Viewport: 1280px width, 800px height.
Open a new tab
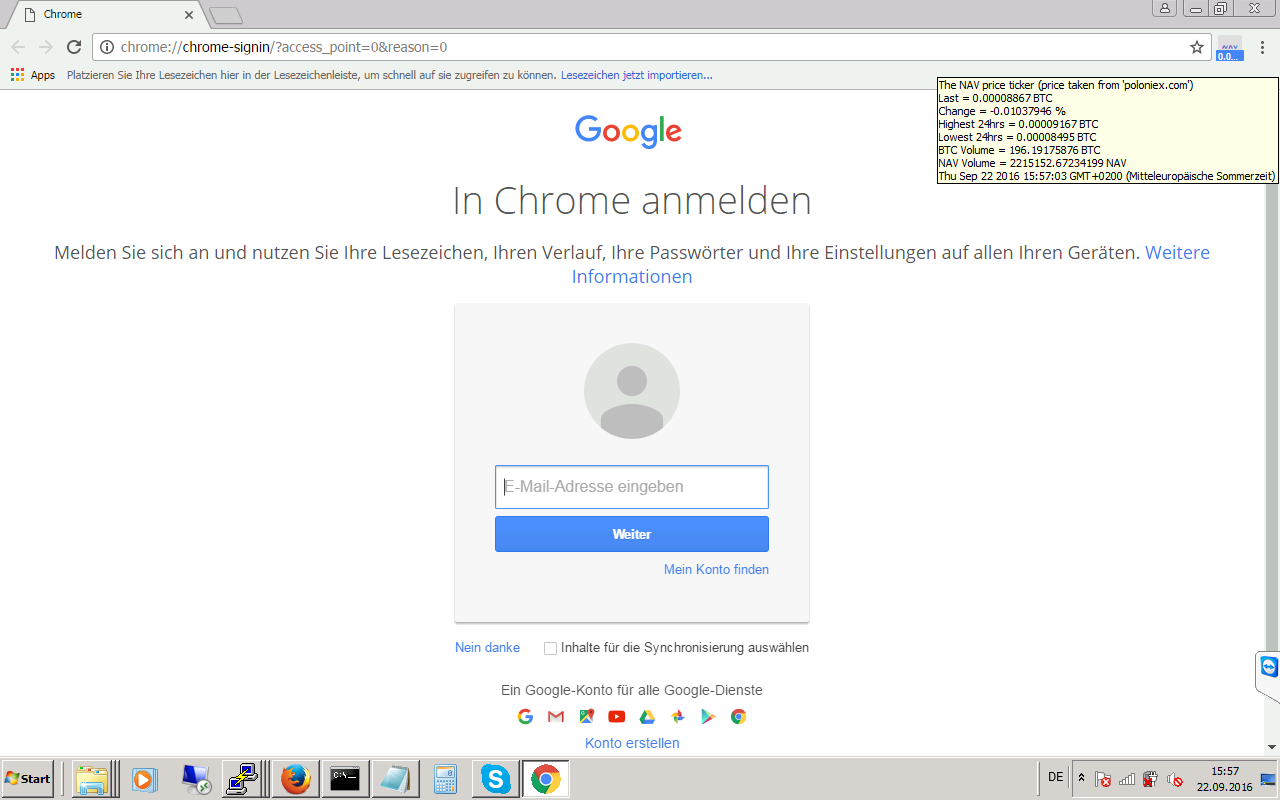[x=226, y=15]
